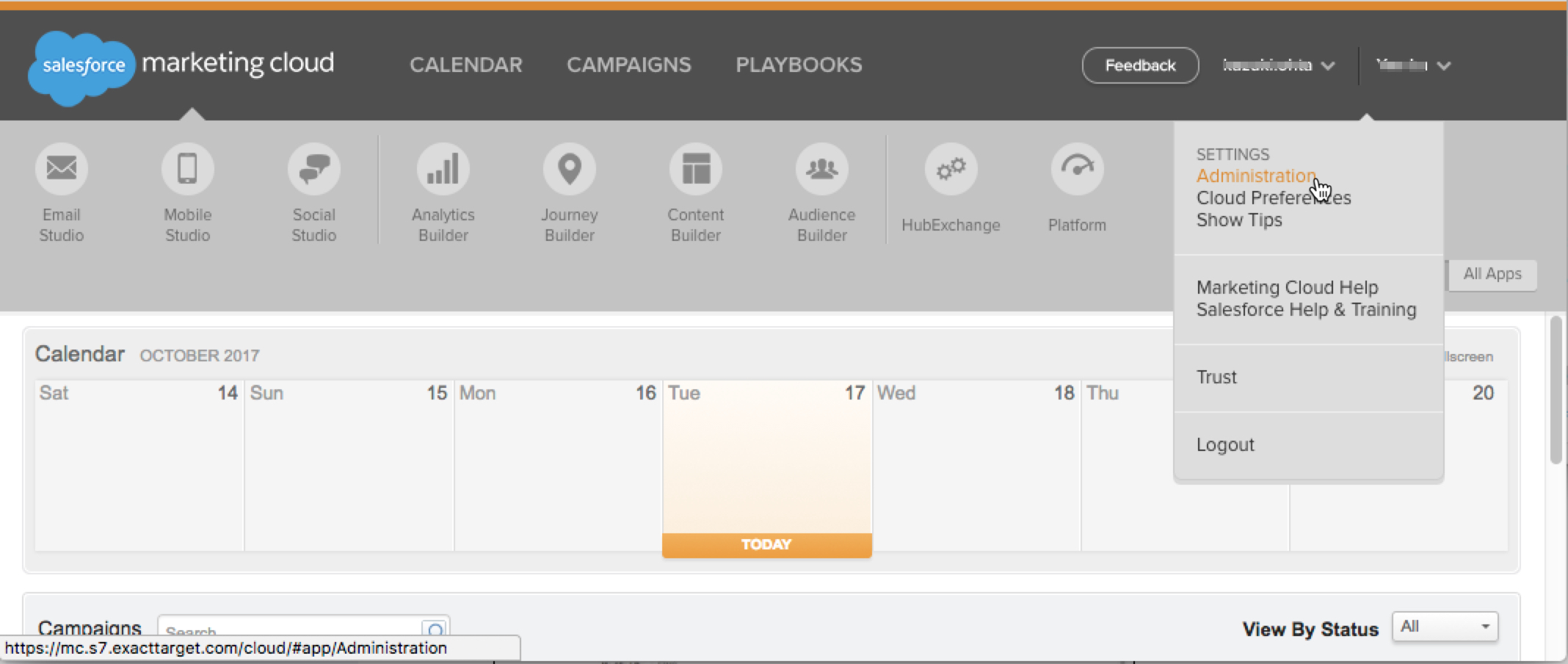Click the Feedback button
This screenshot has width=1568, height=664.
tap(1140, 65)
